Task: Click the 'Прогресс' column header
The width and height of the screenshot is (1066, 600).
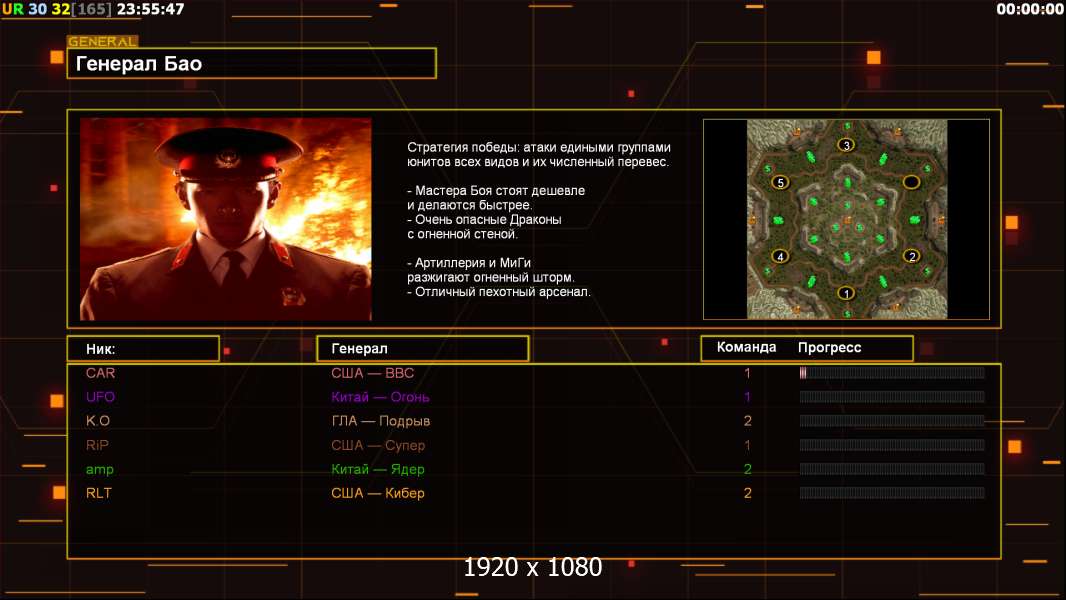Action: tap(829, 347)
